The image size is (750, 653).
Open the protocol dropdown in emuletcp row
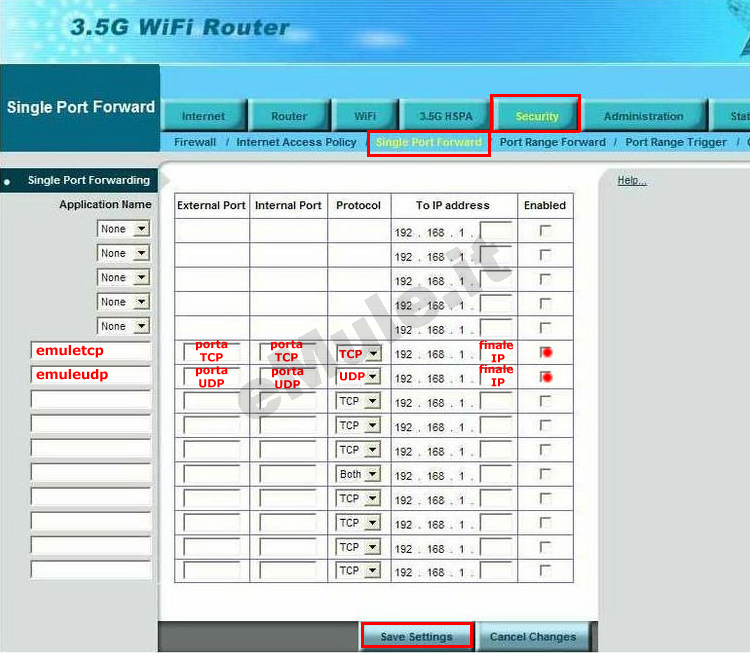pyautogui.click(x=358, y=354)
